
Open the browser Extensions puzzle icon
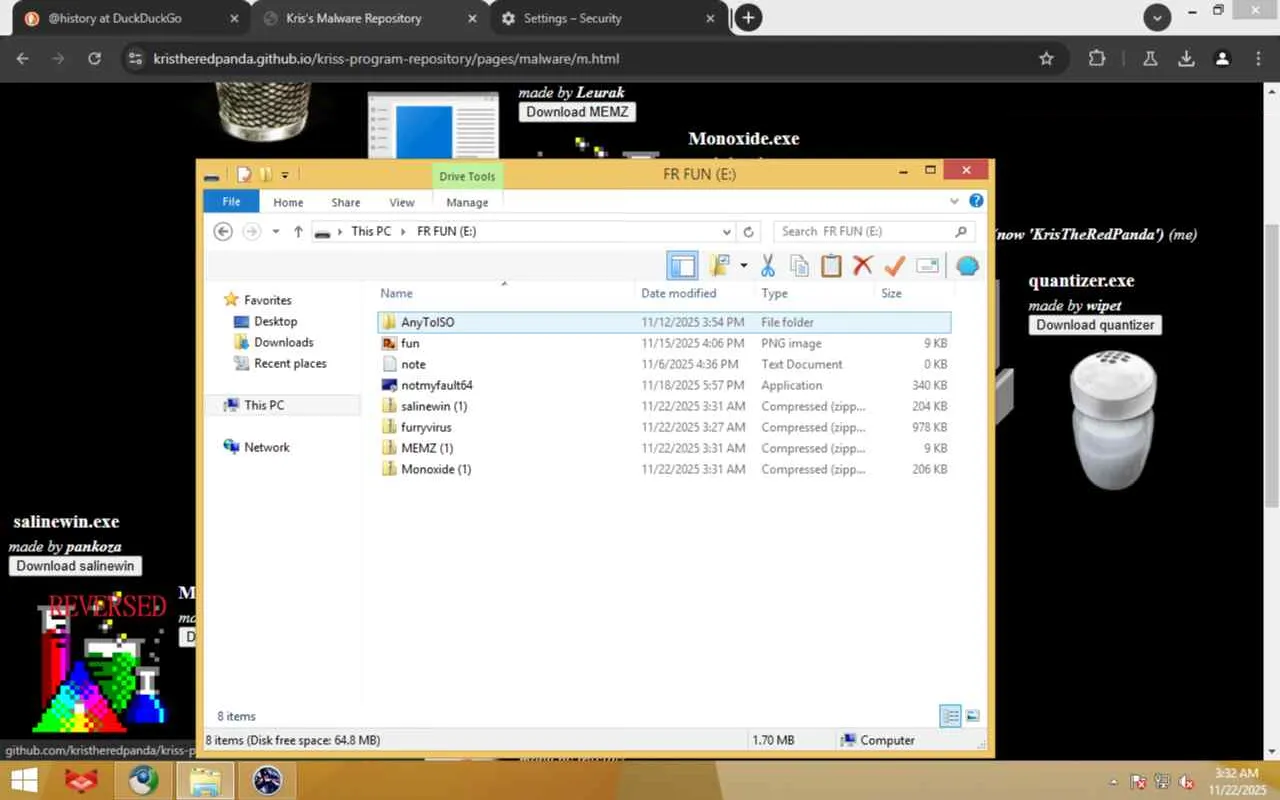(1097, 59)
